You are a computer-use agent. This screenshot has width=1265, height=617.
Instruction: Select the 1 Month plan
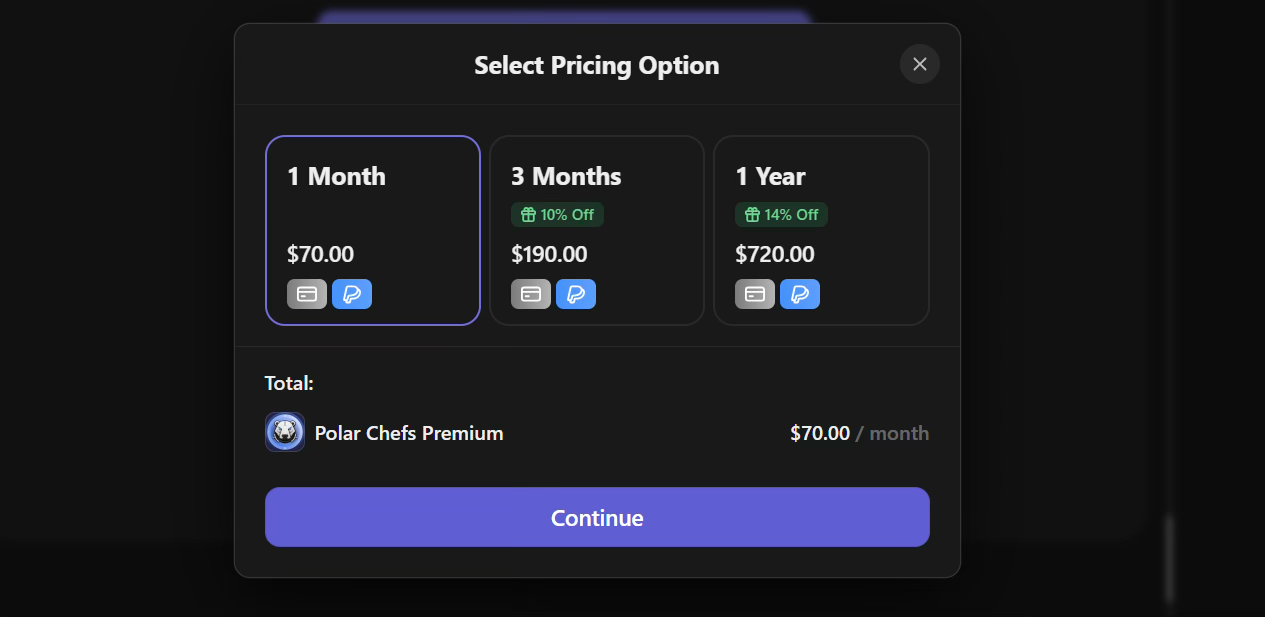pos(372,230)
